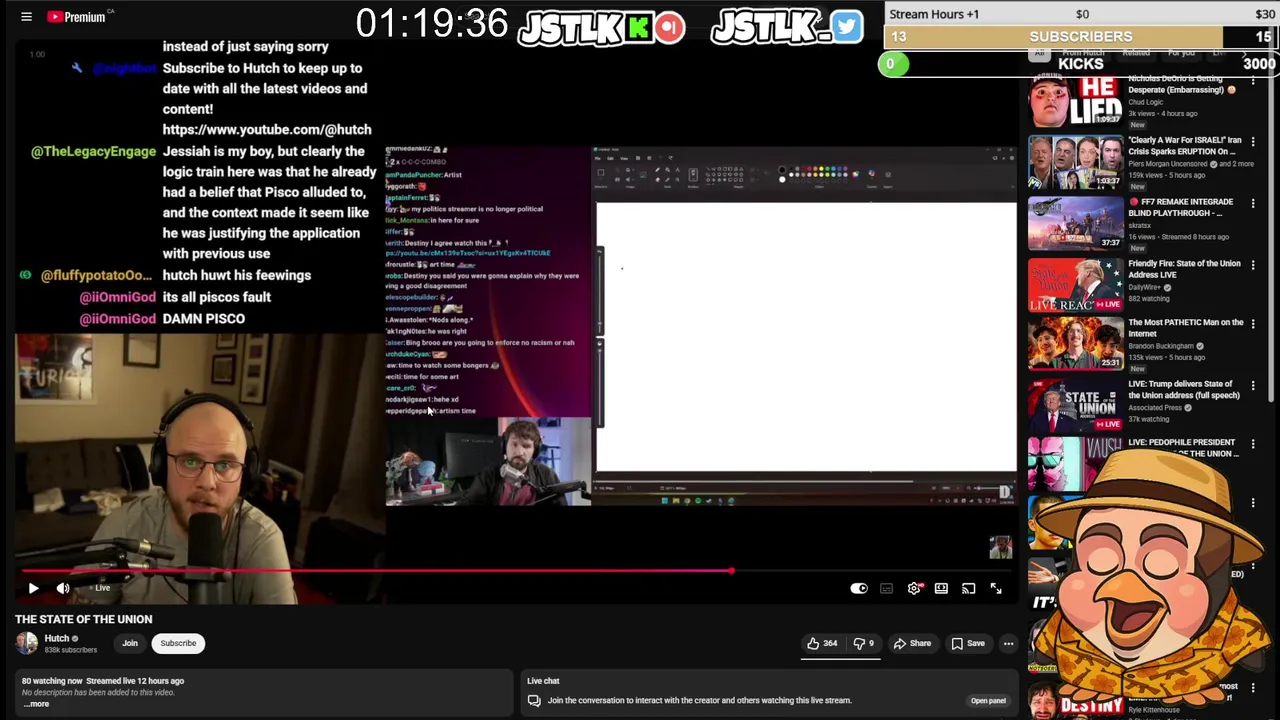Open Hutch channel avatar

(x=26, y=643)
